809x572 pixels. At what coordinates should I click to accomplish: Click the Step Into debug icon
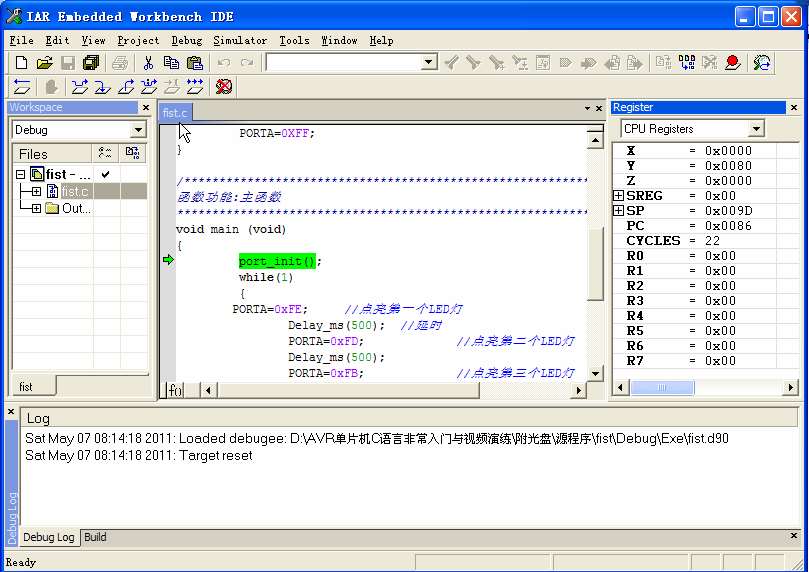pos(103,87)
